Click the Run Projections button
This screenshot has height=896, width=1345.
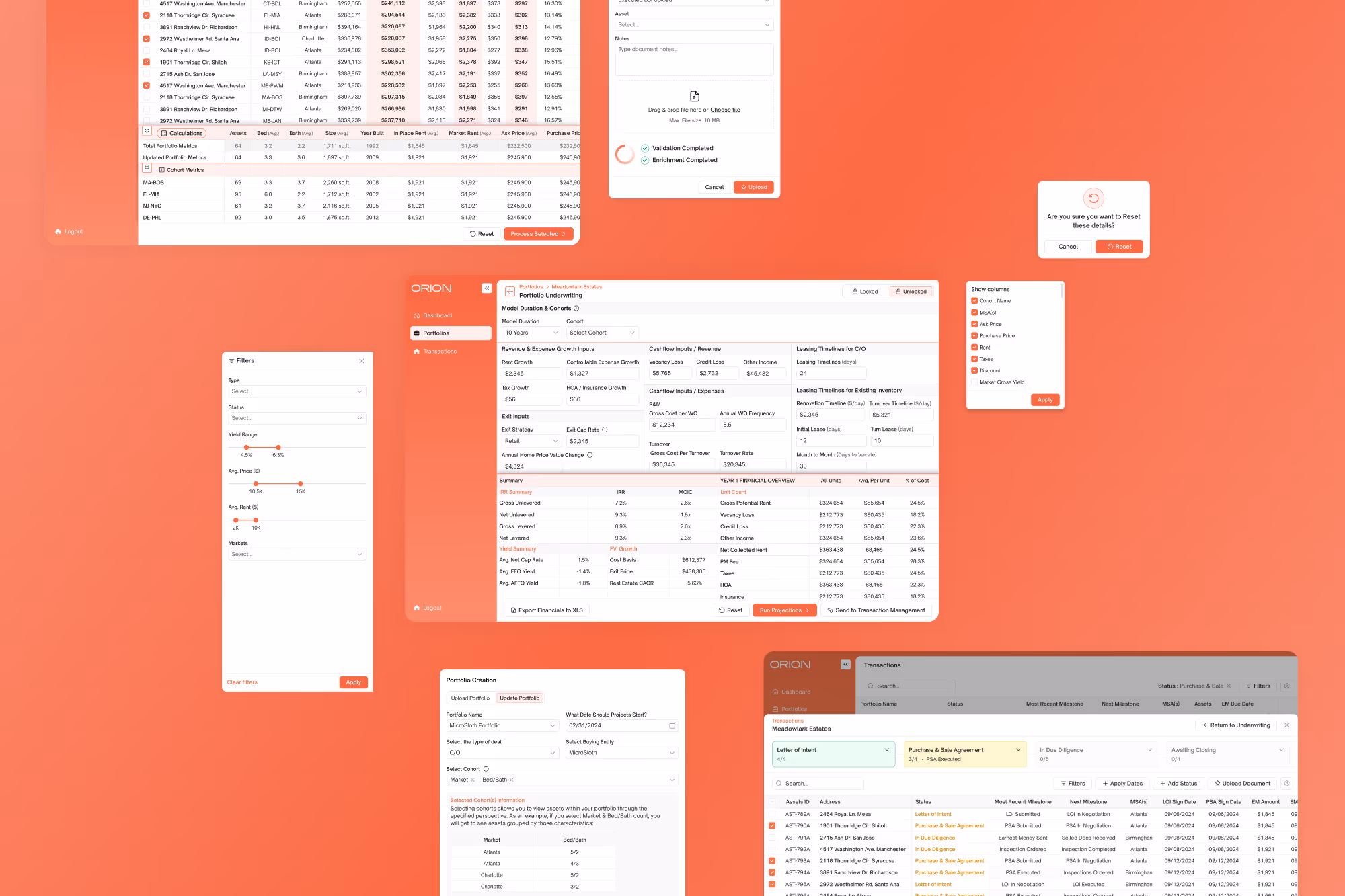[x=784, y=610]
